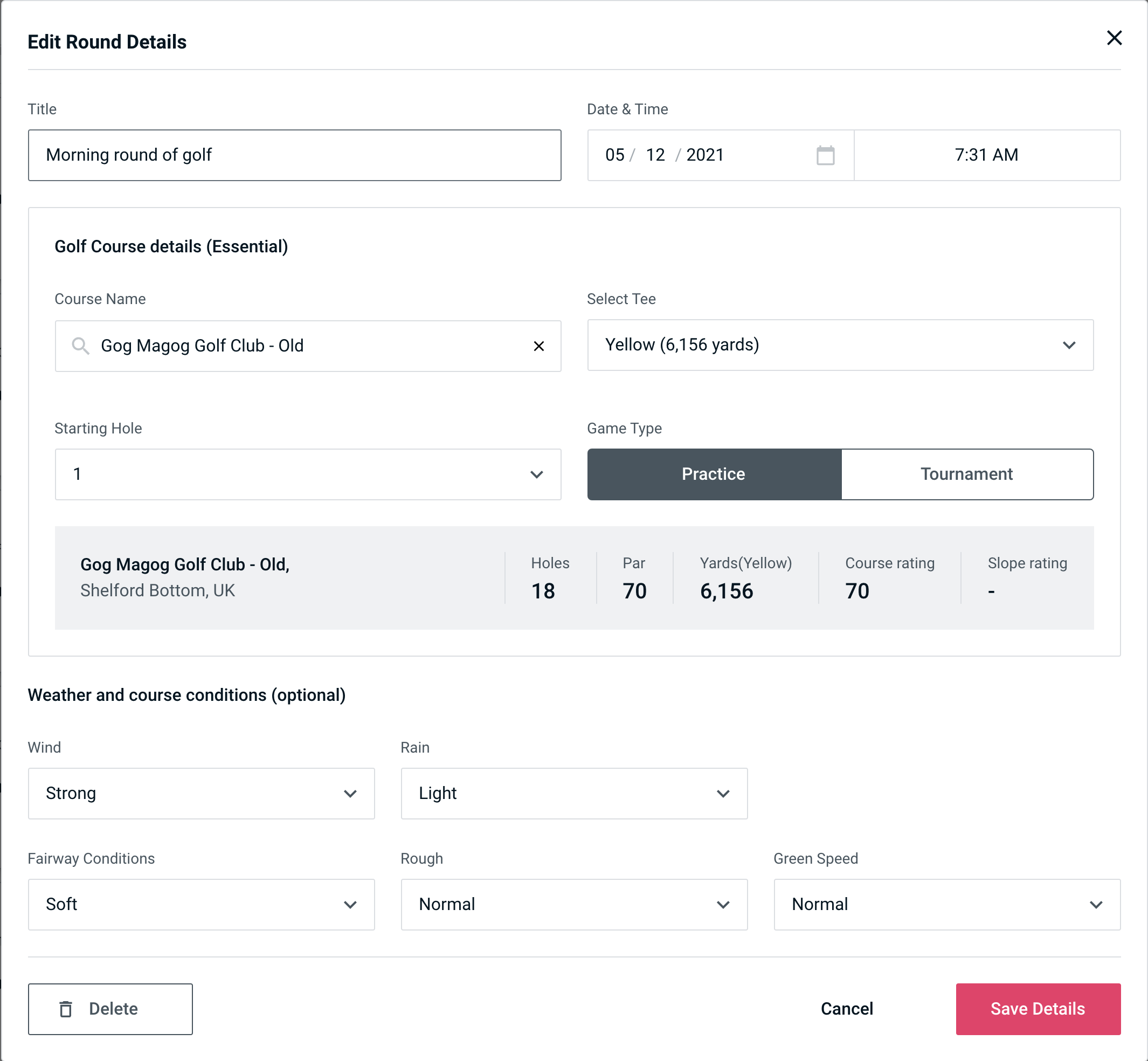Image resolution: width=1148 pixels, height=1061 pixels.
Task: Click the Delete button to remove round
Action: [111, 1008]
